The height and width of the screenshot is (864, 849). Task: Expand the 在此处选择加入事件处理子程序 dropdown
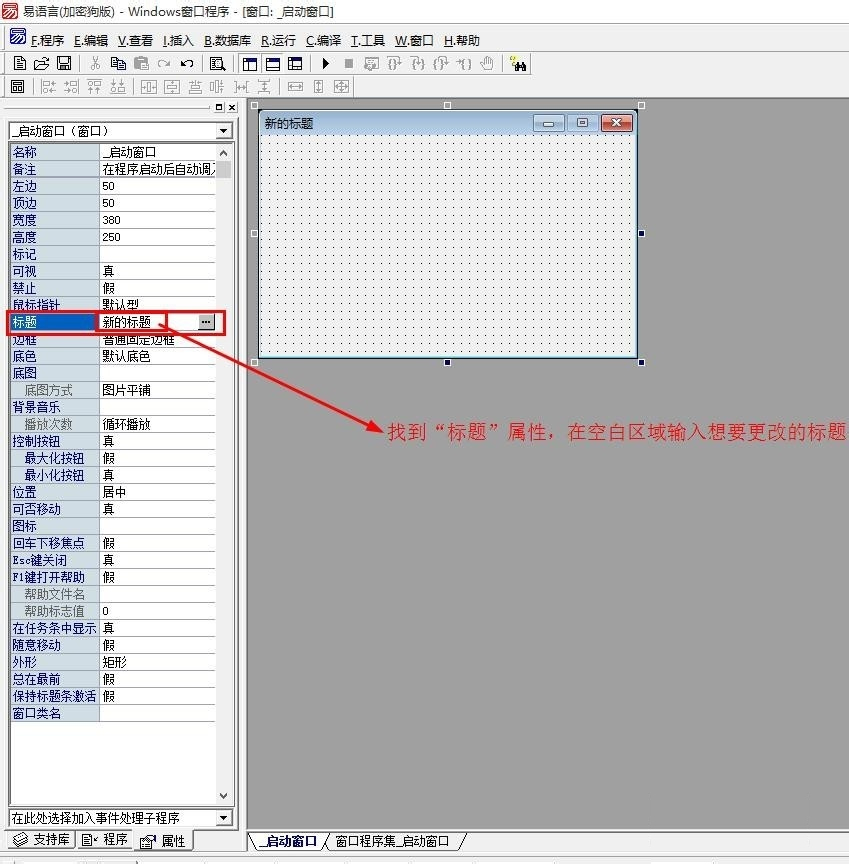(x=223, y=818)
